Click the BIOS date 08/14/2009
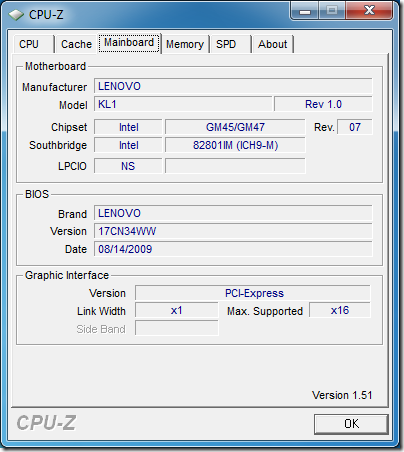404x452 pixels. click(x=233, y=249)
